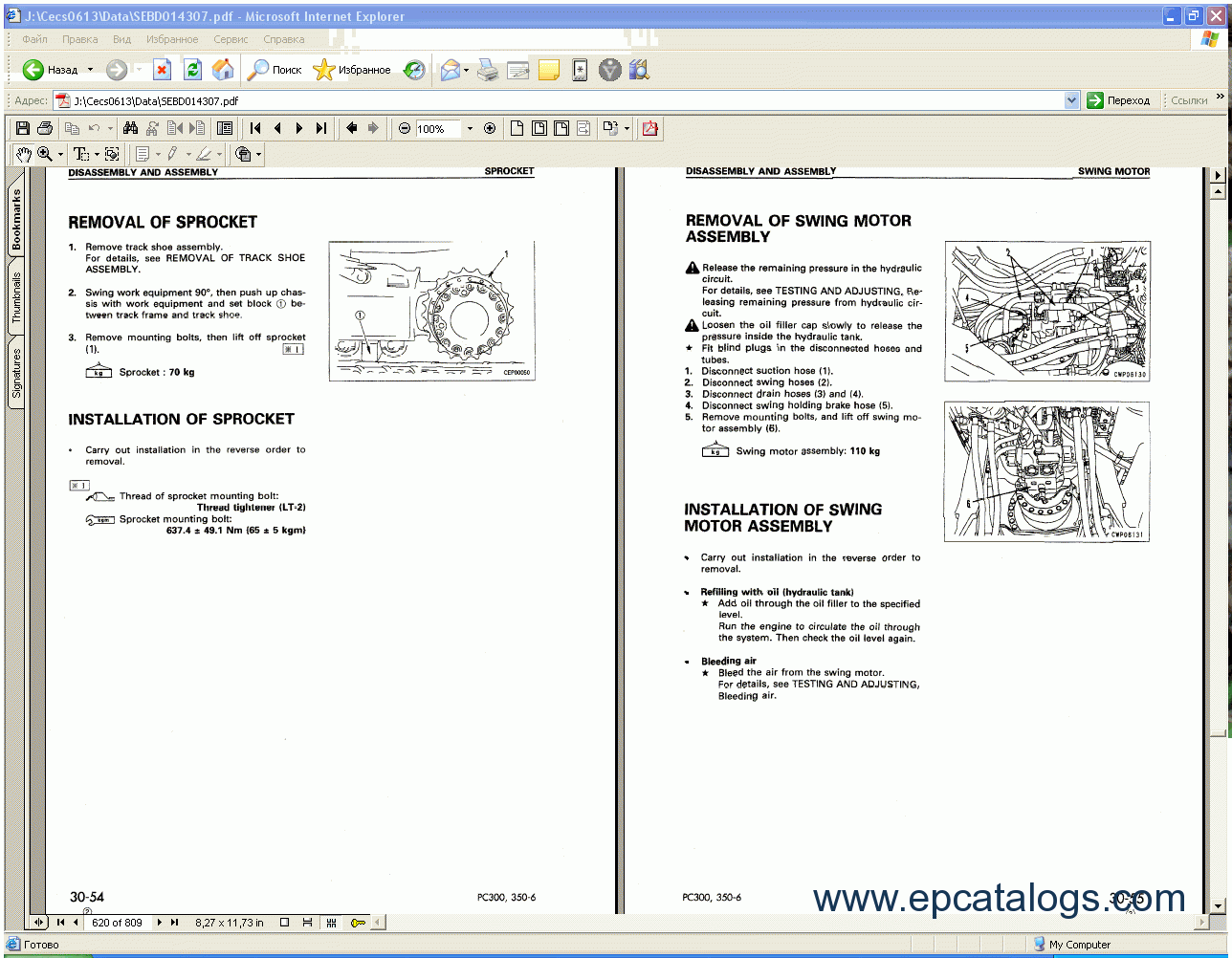Click status bar previous page arrow

pos(76,923)
